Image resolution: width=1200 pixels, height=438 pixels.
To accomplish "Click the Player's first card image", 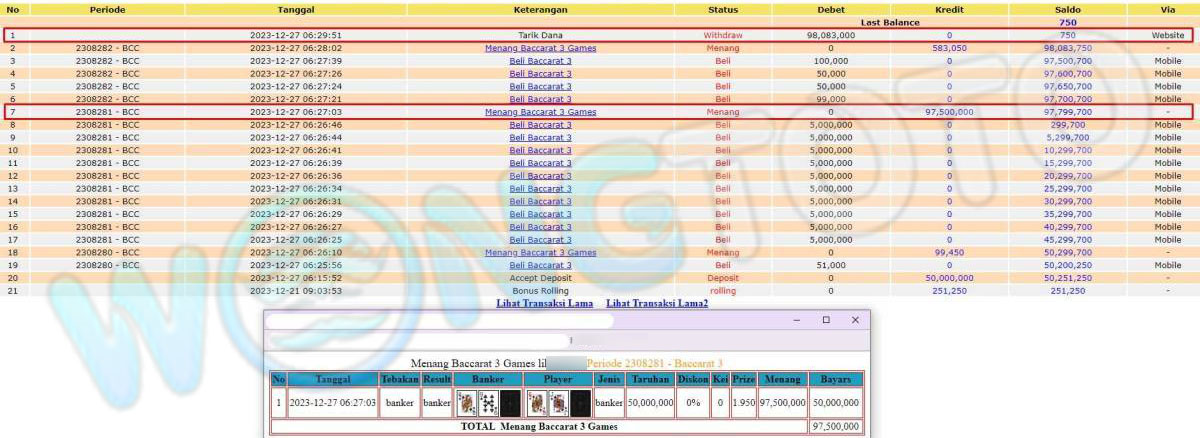I will pos(537,403).
